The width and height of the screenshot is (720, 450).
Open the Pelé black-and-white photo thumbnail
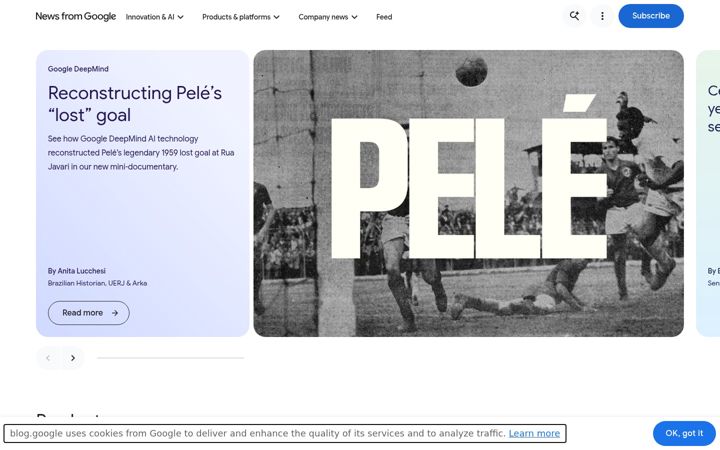click(x=468, y=193)
